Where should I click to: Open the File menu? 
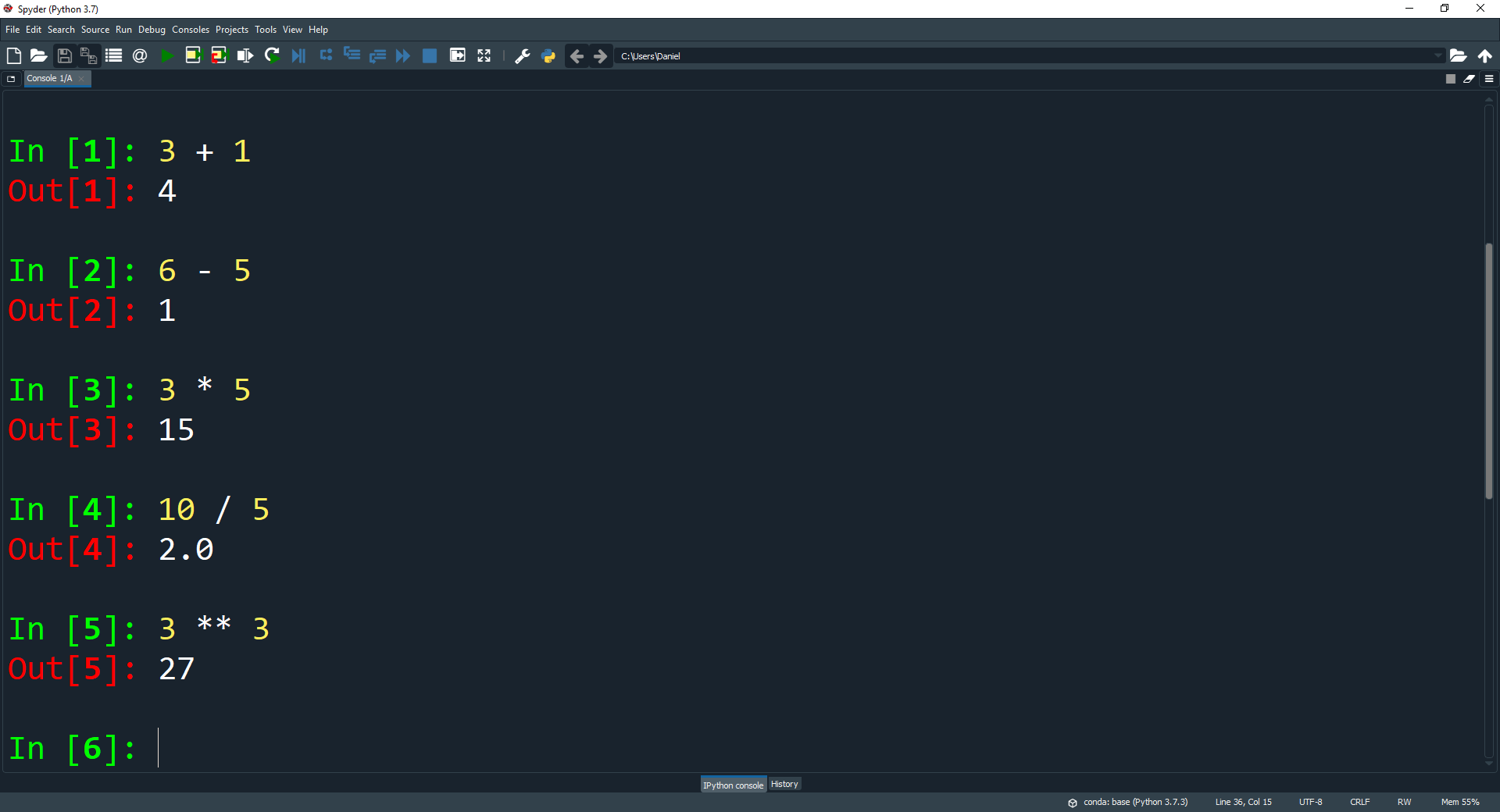12,30
